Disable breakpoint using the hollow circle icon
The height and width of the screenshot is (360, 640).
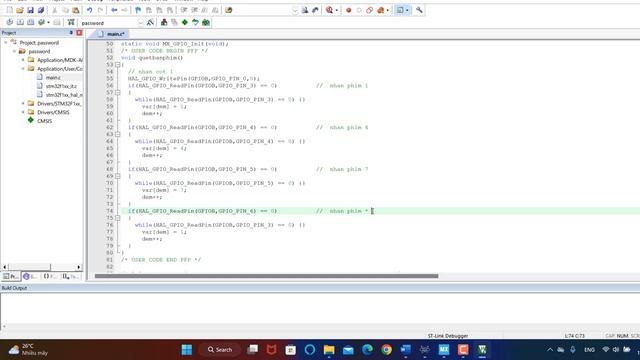pos(359,10)
